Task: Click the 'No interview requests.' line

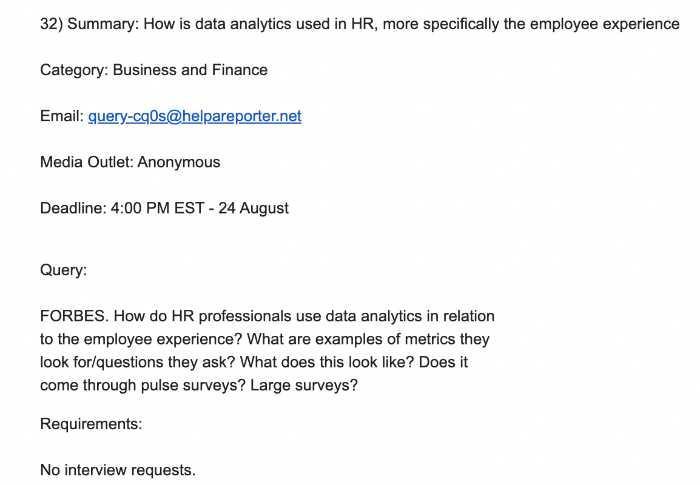Action: point(117,470)
